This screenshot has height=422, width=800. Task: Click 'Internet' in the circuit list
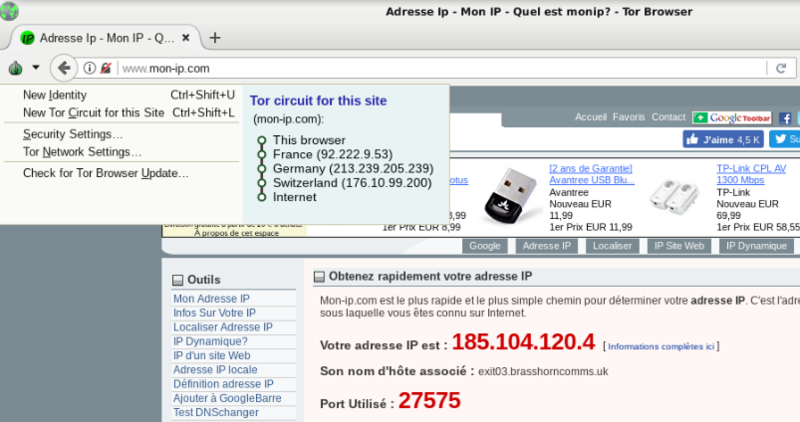294,197
